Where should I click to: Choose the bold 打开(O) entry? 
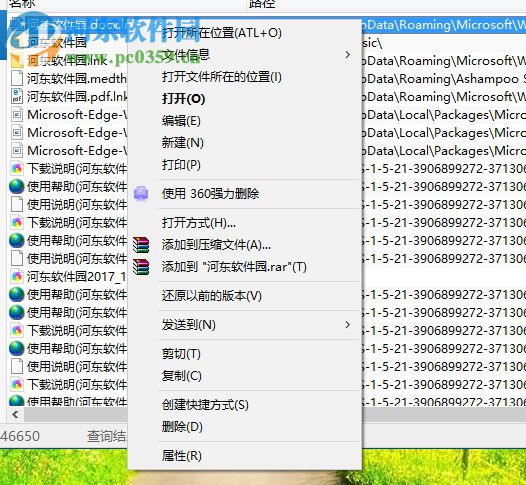(183, 99)
